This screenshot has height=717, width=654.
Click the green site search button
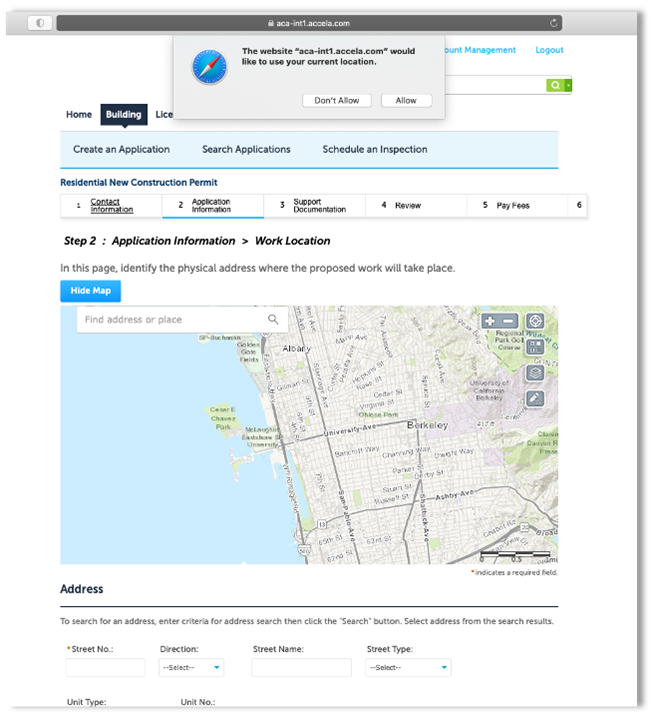554,86
